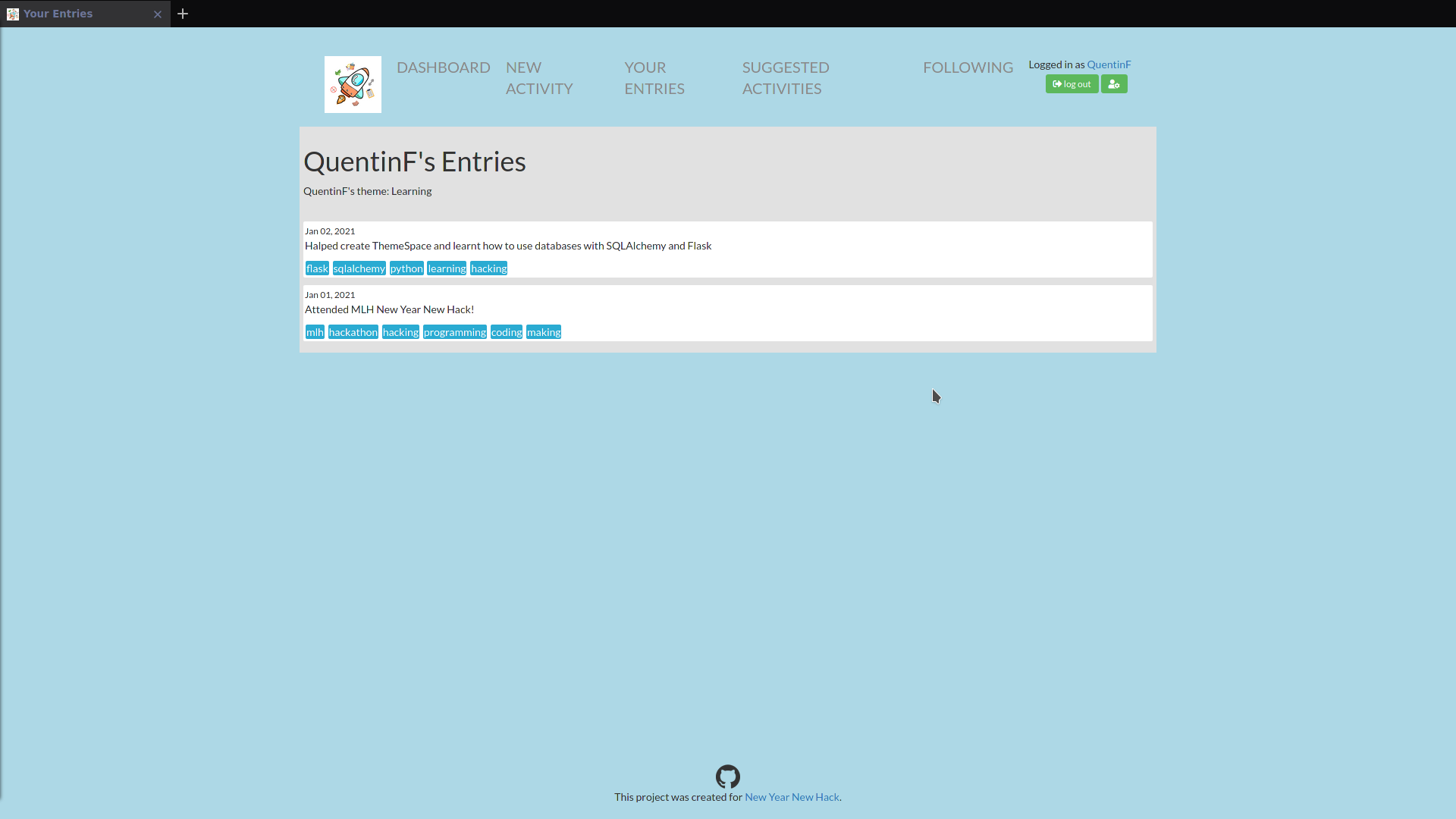The width and height of the screenshot is (1456, 819).
Task: Navigate to the Following page
Action: 968,67
